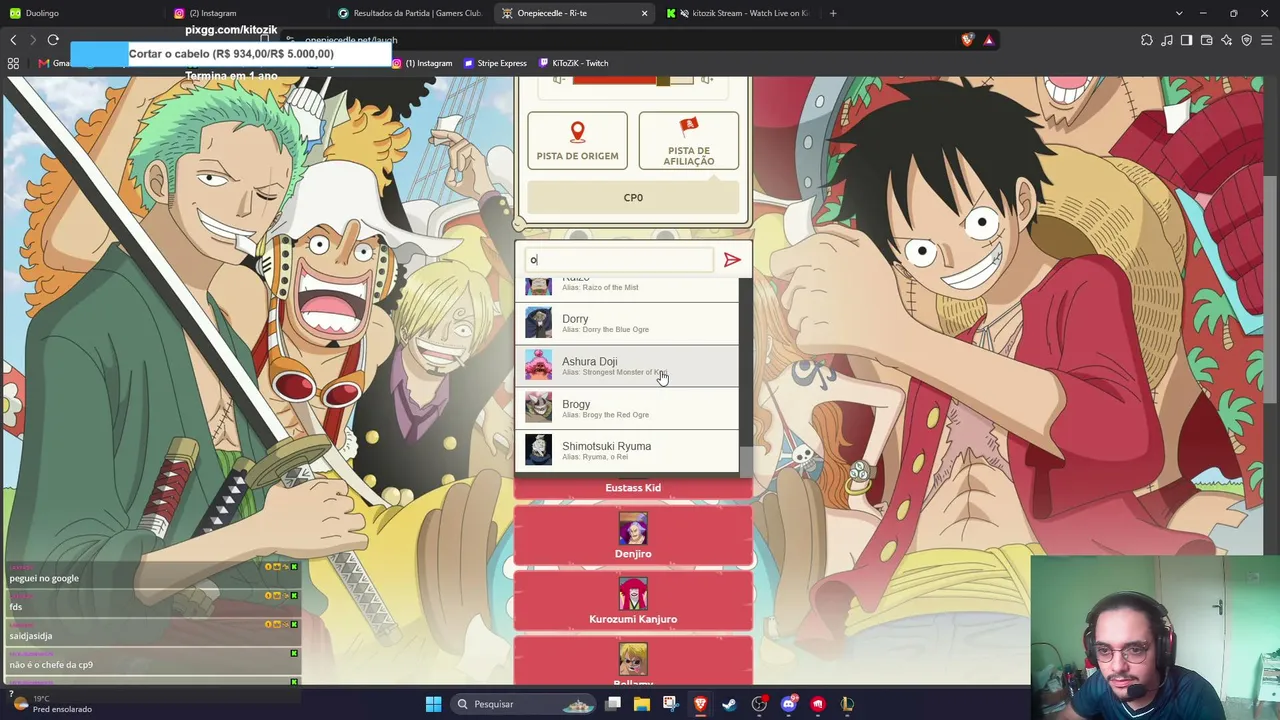
Task: Open the Snipping Tool taskbar icon
Action: pos(670,704)
